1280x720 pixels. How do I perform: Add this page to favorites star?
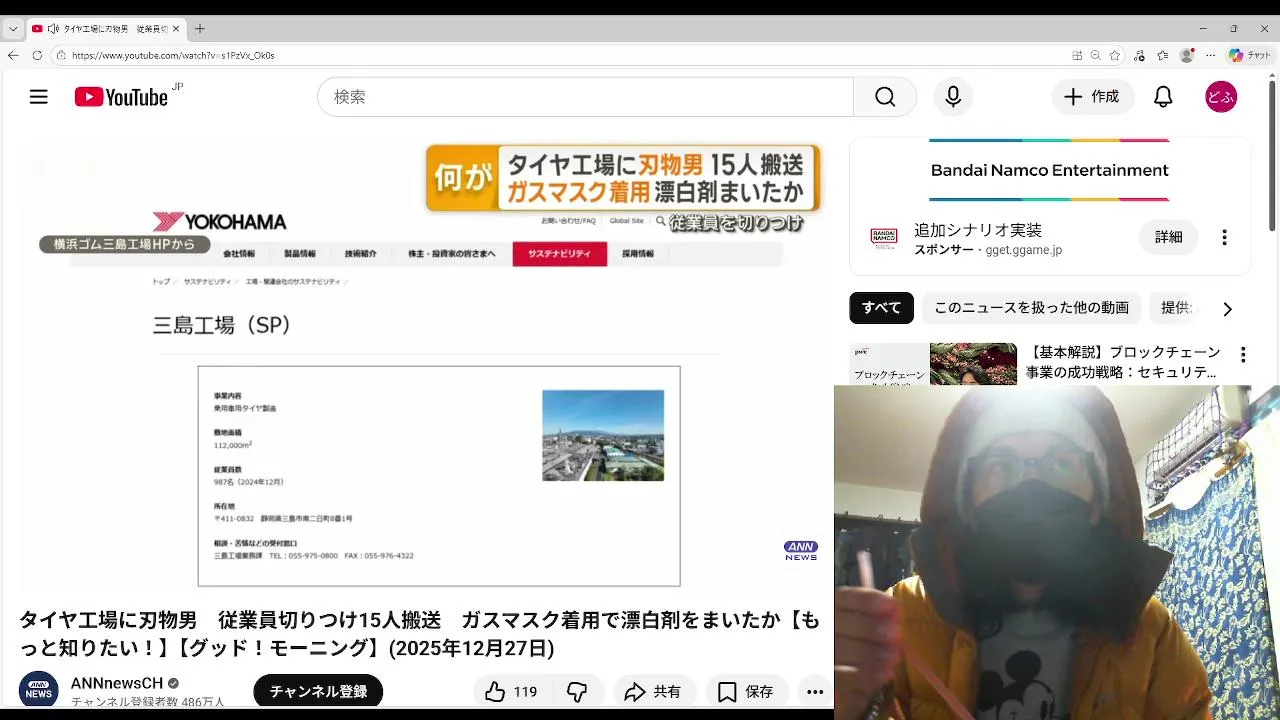(x=1115, y=55)
